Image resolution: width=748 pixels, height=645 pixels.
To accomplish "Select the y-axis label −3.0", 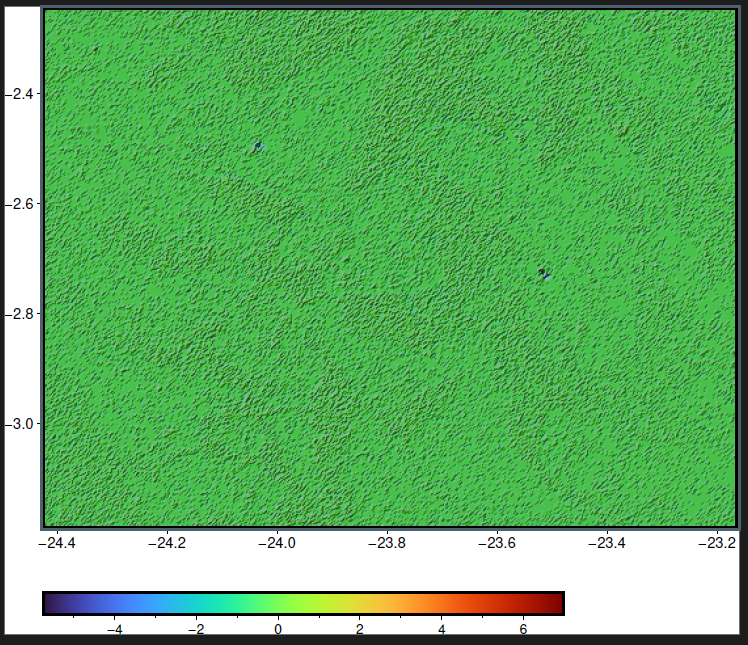I will [19, 424].
